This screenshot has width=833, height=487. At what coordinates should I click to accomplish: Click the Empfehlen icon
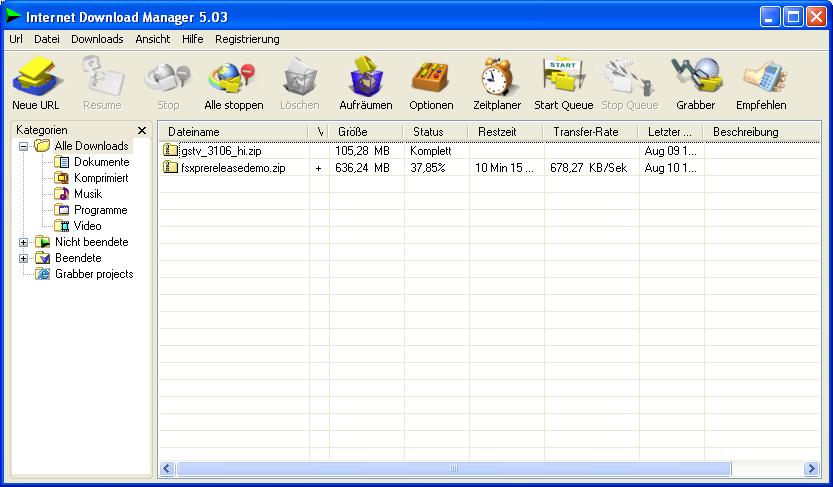point(764,79)
